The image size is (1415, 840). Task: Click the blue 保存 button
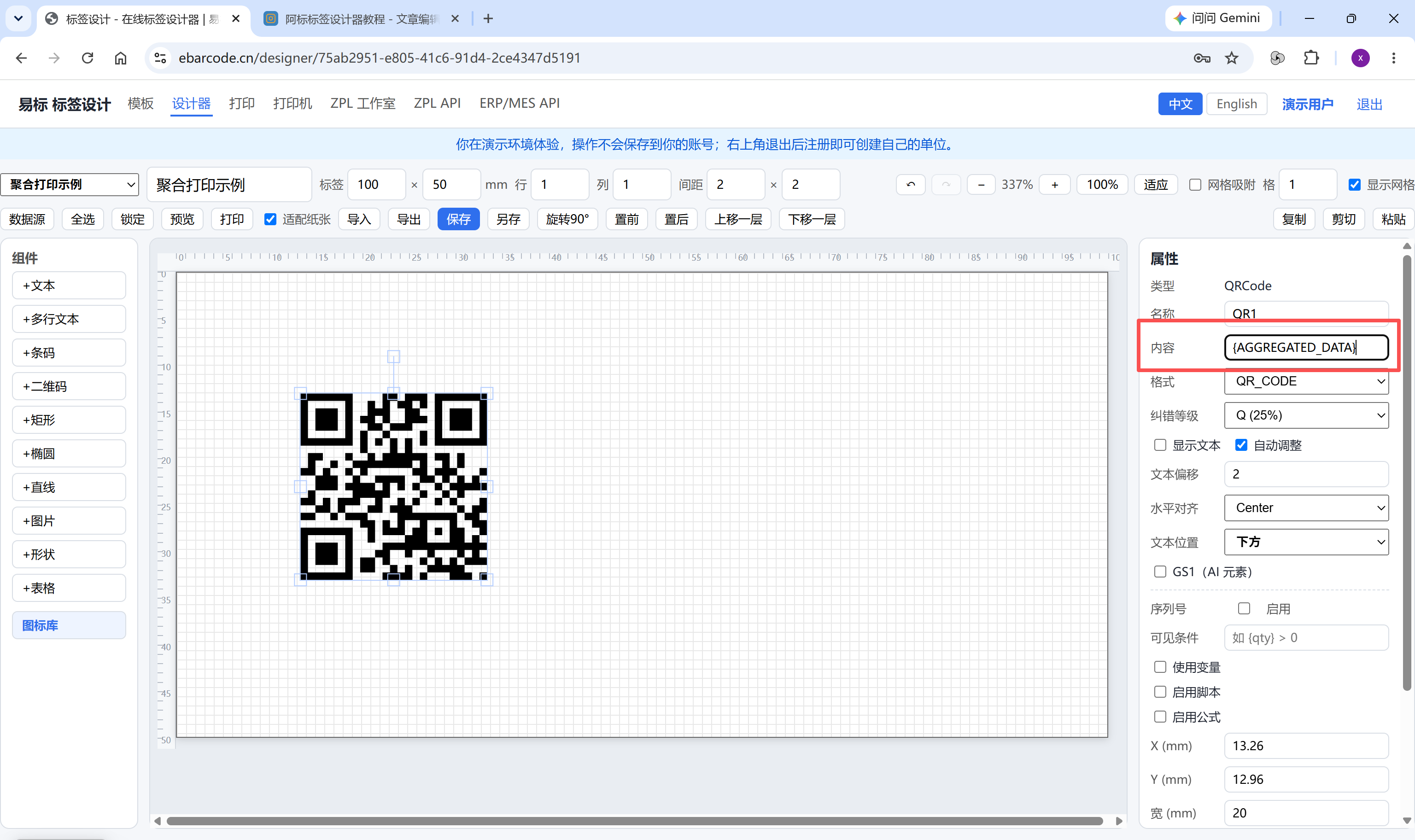click(x=458, y=219)
